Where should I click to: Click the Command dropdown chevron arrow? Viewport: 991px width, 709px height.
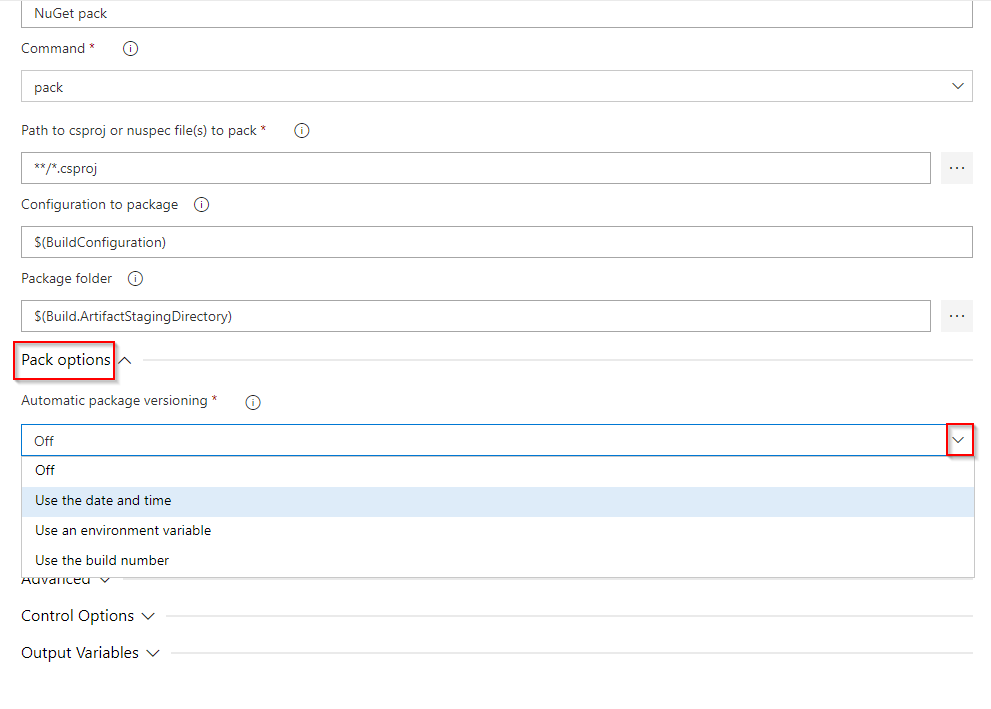(958, 86)
